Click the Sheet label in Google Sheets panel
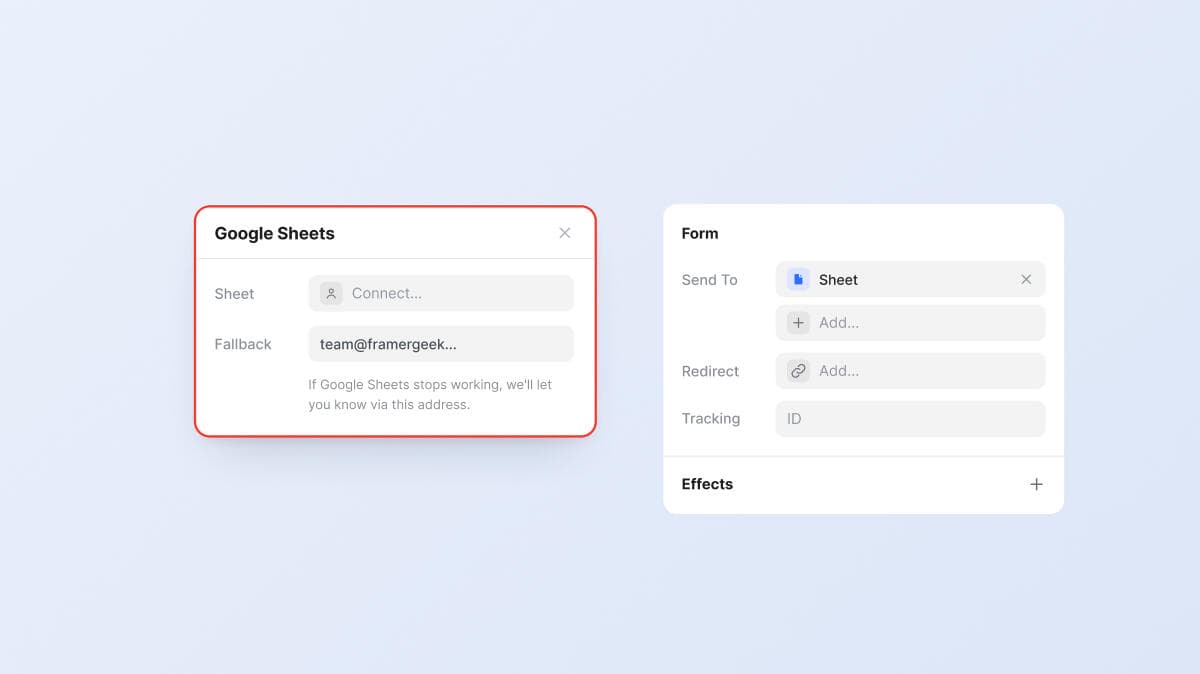Screen dimensions: 1200x674 [x=234, y=293]
